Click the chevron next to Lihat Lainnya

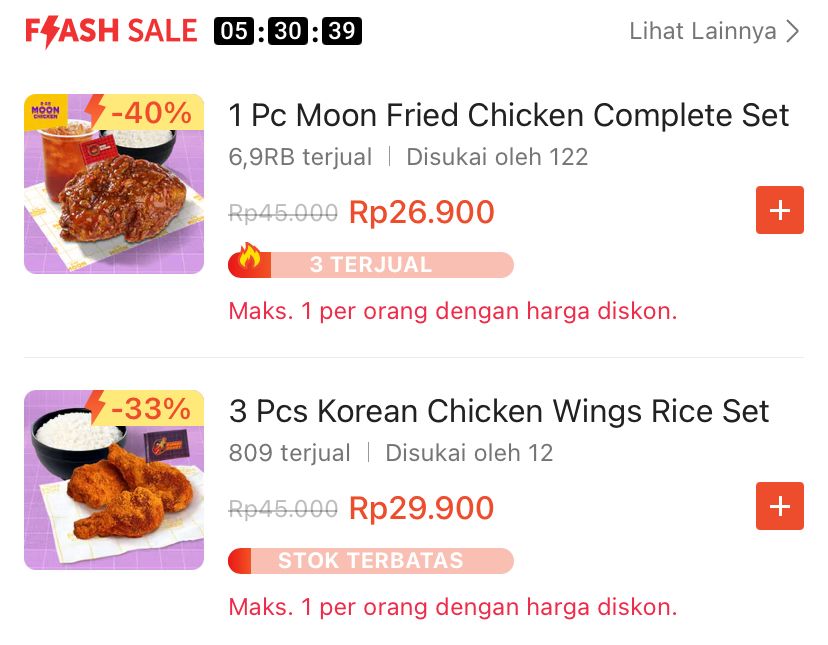(x=793, y=31)
